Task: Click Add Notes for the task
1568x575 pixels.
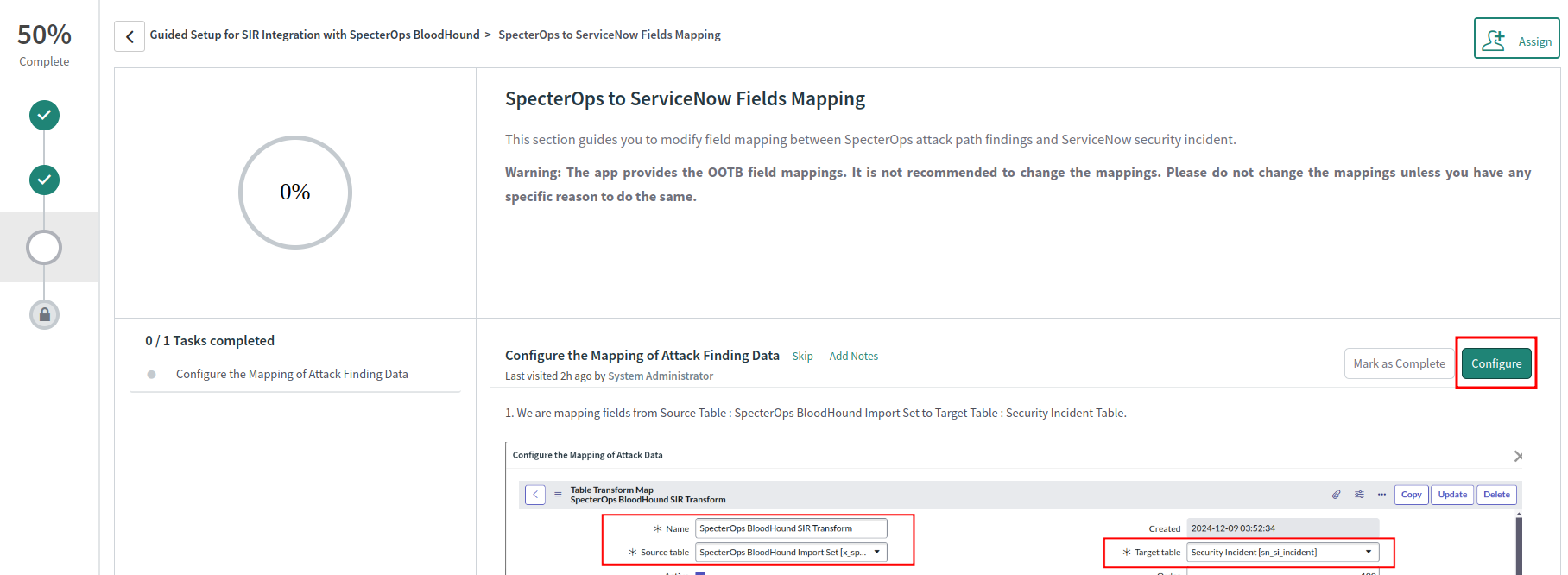Action: (853, 355)
